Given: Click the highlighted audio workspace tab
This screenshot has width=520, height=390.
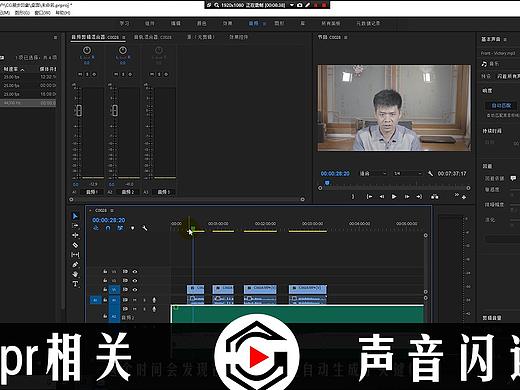Looking at the screenshot, I should [x=253, y=23].
